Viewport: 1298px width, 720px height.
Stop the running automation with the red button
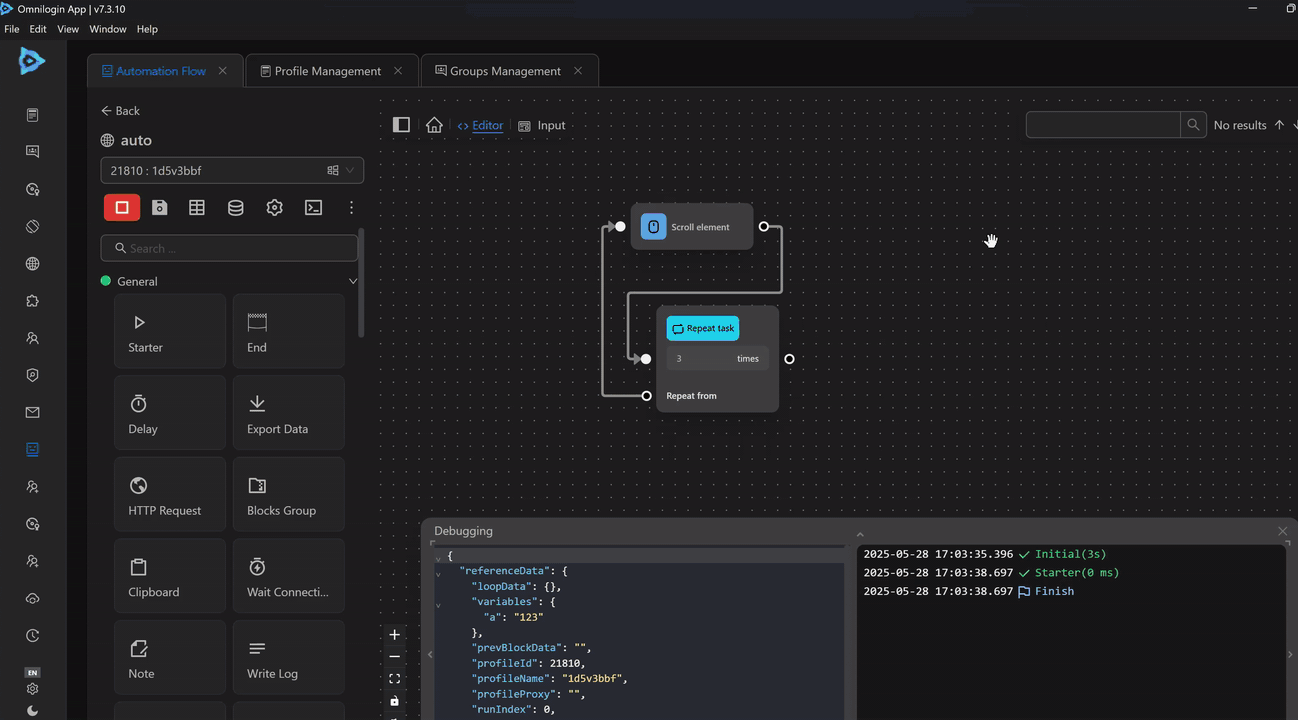pos(122,207)
